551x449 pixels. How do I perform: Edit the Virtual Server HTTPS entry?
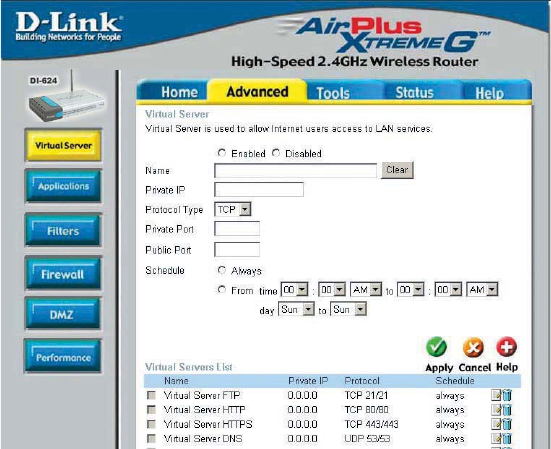point(496,424)
